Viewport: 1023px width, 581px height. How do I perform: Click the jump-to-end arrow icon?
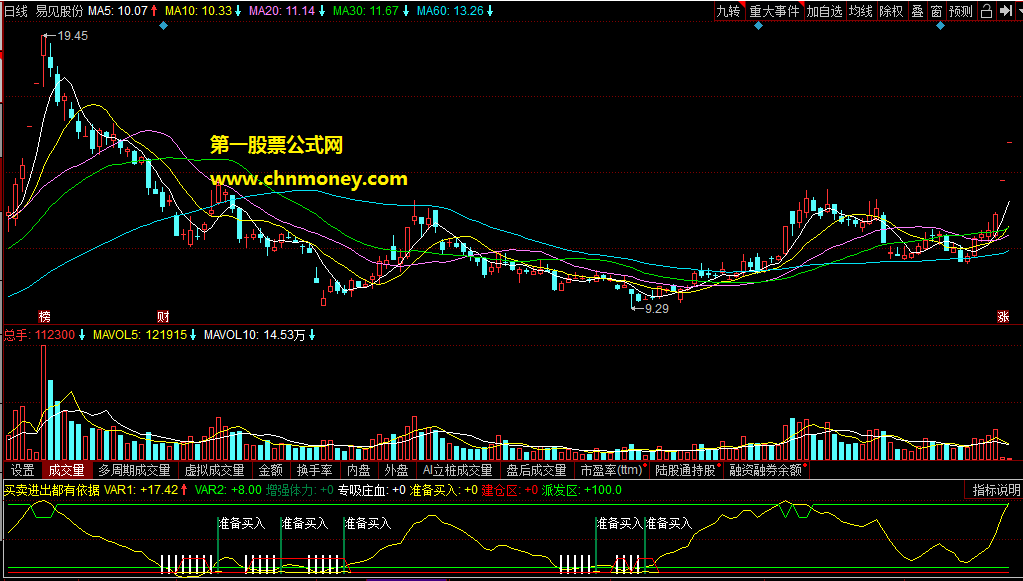coord(1005,11)
